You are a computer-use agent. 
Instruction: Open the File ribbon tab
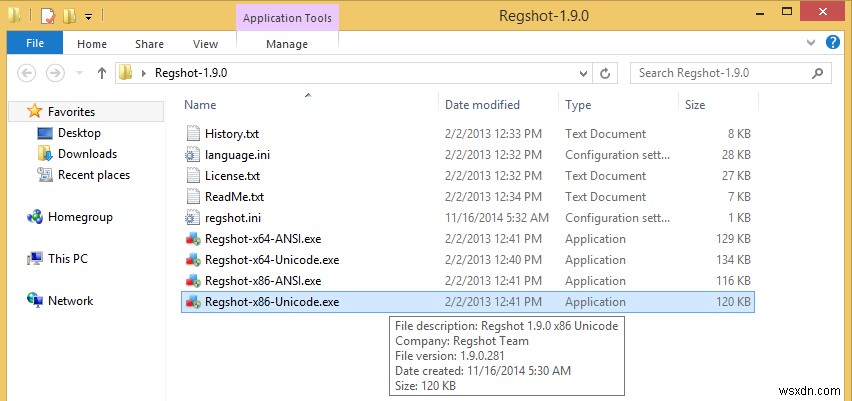tap(35, 43)
